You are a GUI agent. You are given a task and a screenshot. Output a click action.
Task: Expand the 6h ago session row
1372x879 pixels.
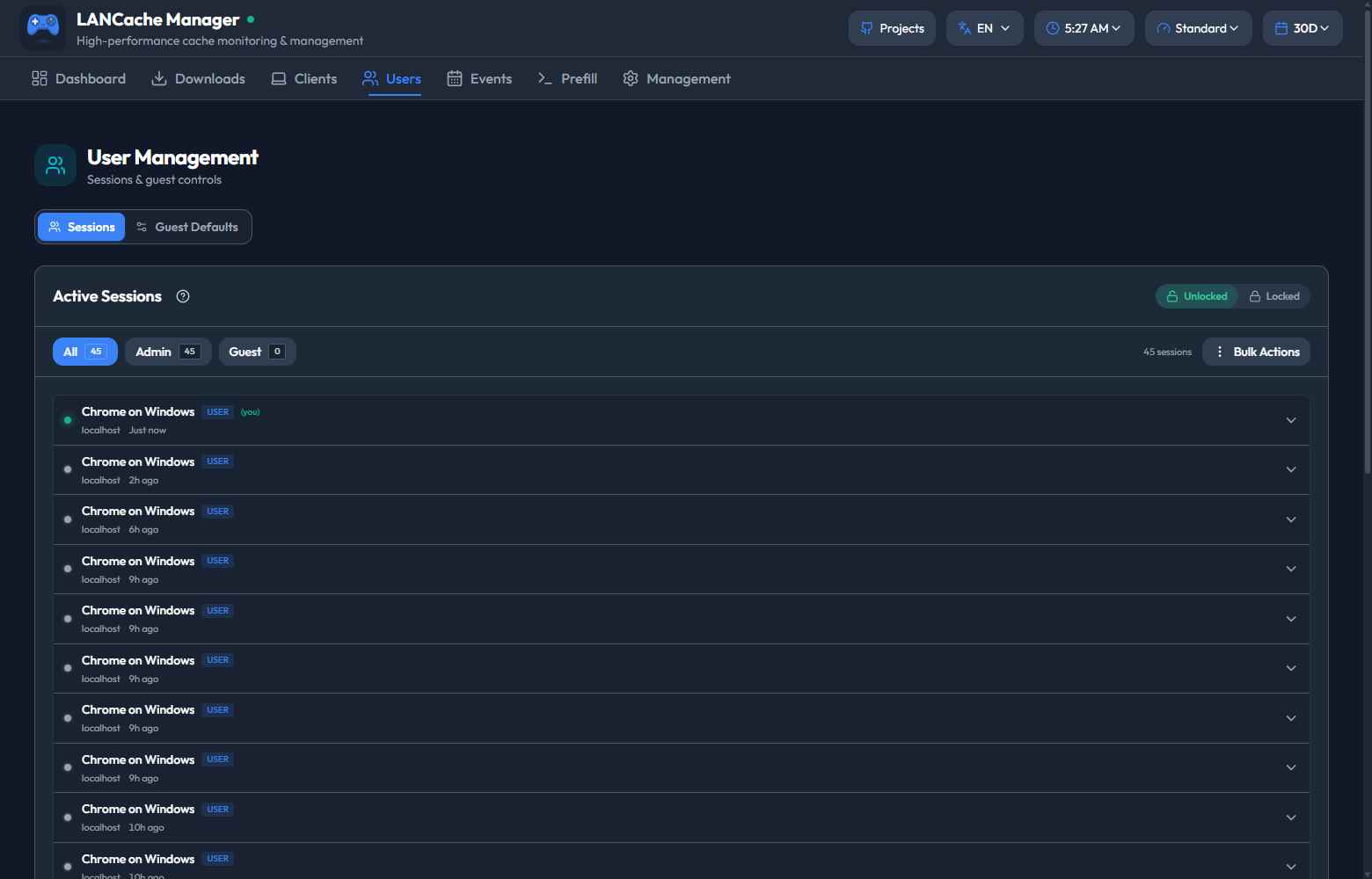click(x=1291, y=519)
